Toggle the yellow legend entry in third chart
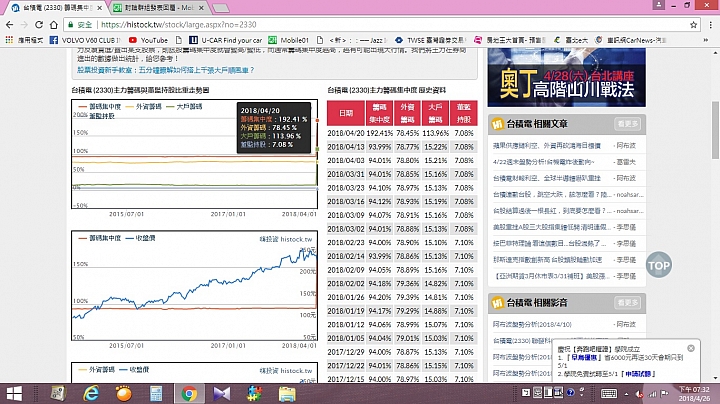The height and width of the screenshot is (404, 720). (x=96, y=370)
